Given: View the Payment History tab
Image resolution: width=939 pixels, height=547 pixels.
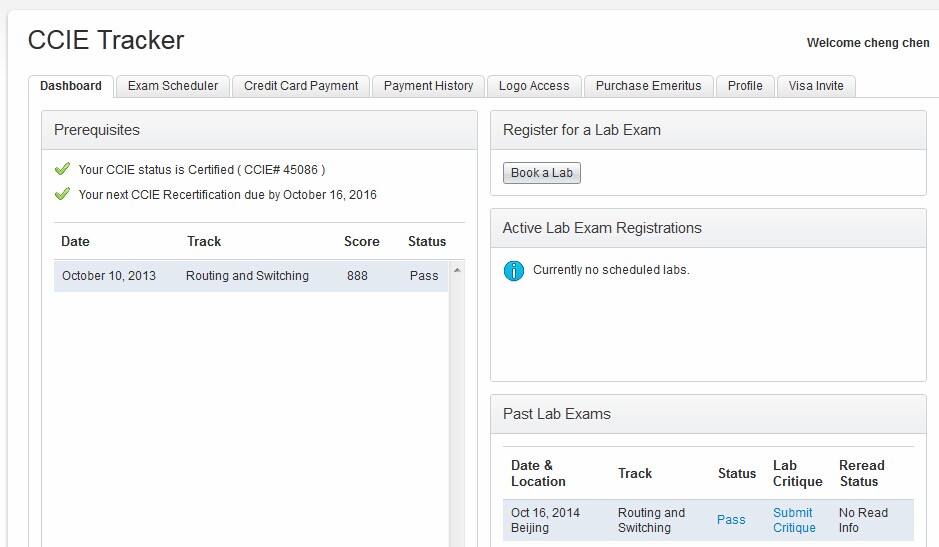Looking at the screenshot, I should 428,86.
